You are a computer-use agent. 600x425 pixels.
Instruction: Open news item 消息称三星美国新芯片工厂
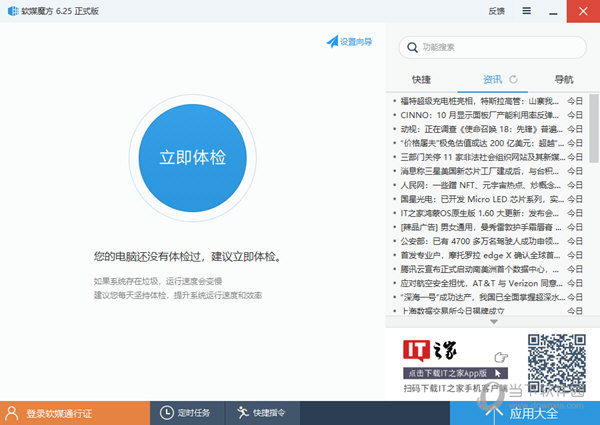pos(488,171)
